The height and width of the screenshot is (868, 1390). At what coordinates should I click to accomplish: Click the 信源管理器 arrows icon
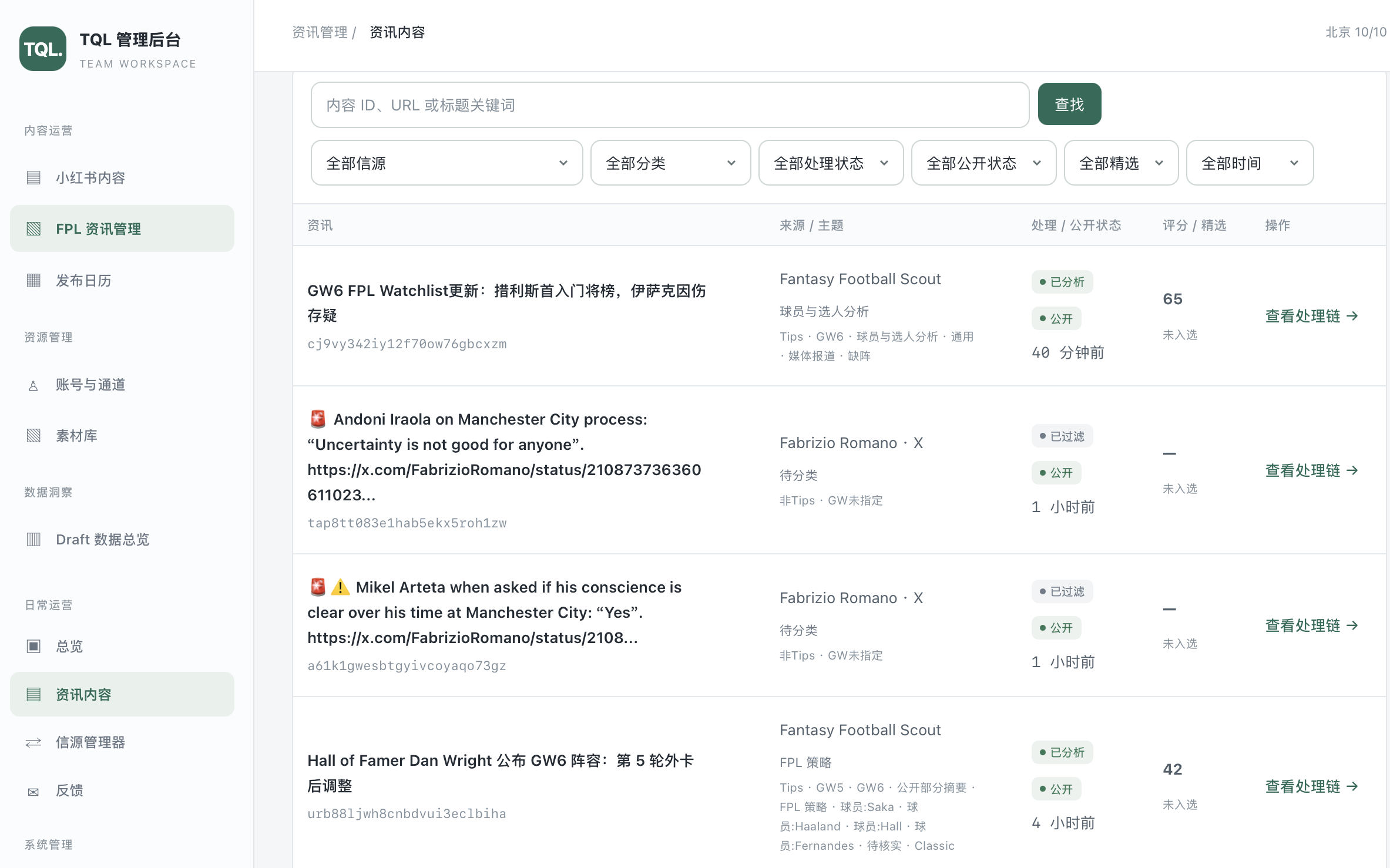[33, 742]
